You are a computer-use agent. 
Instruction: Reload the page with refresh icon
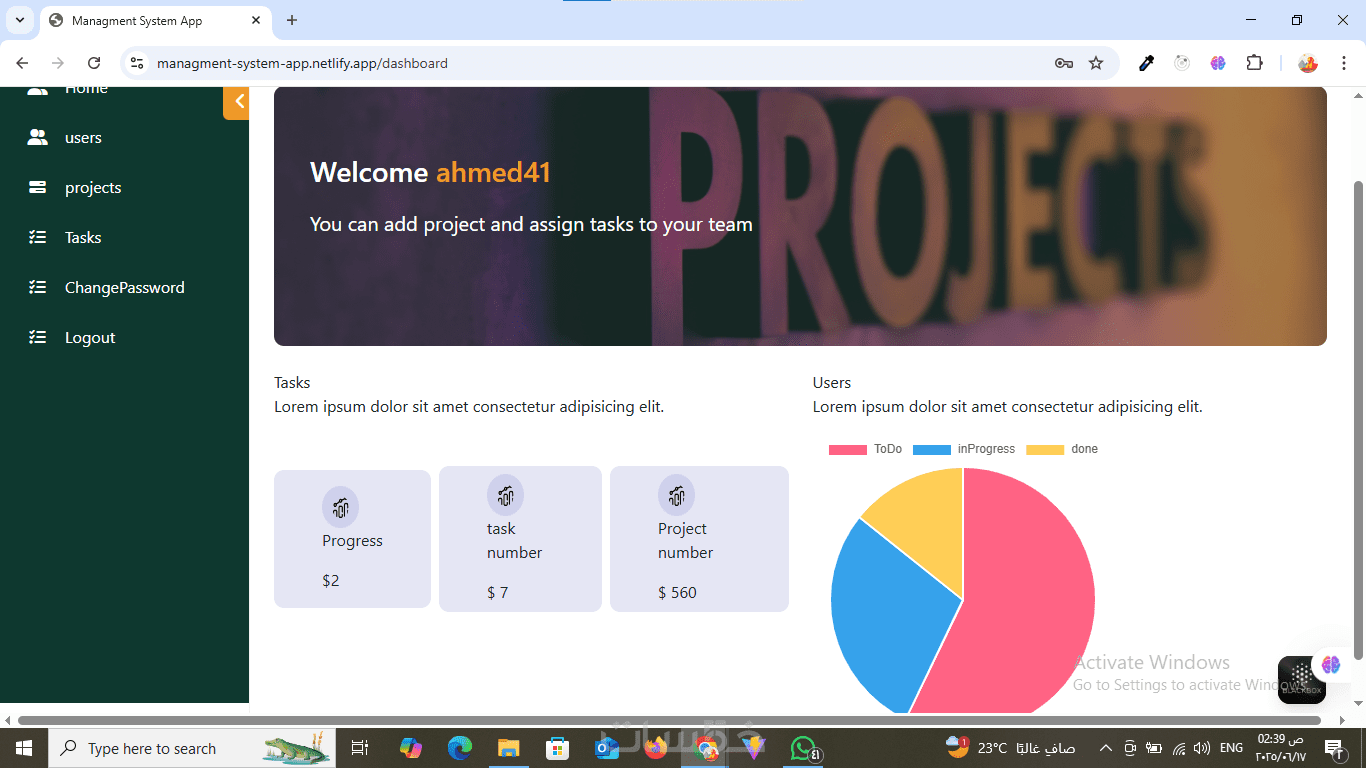pos(94,63)
